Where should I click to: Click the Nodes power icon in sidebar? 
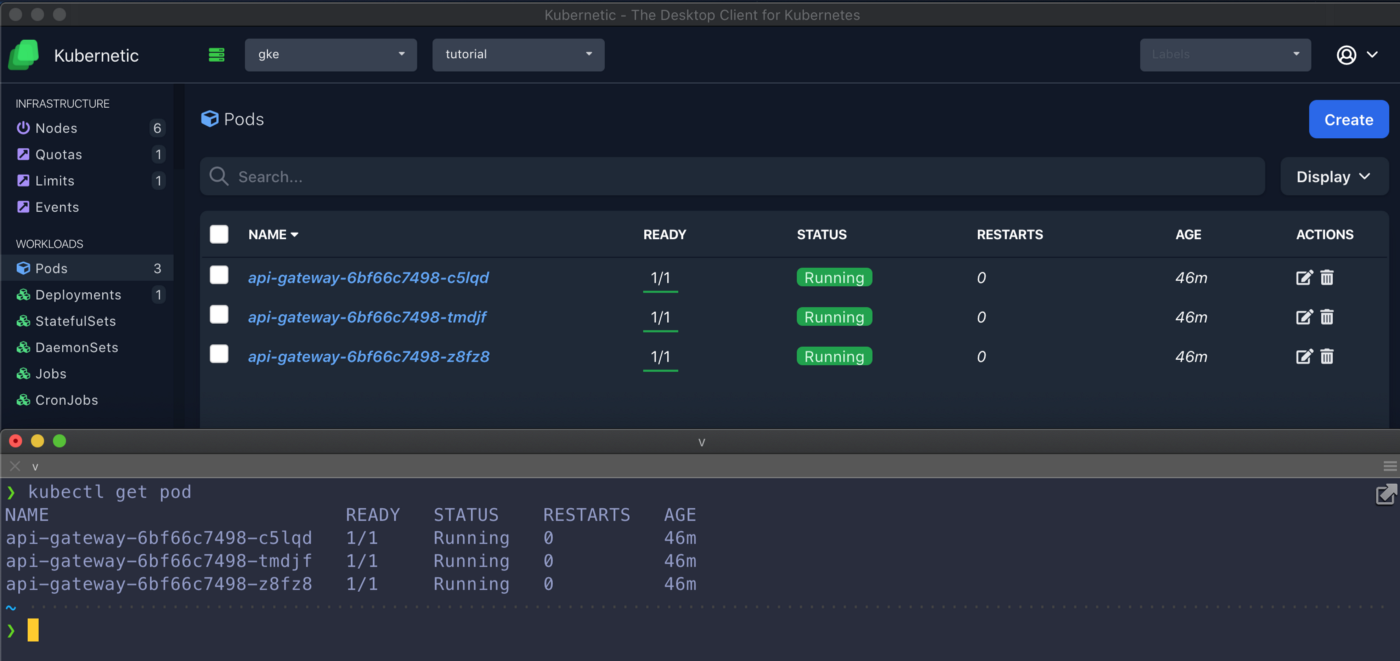pyautogui.click(x=24, y=128)
